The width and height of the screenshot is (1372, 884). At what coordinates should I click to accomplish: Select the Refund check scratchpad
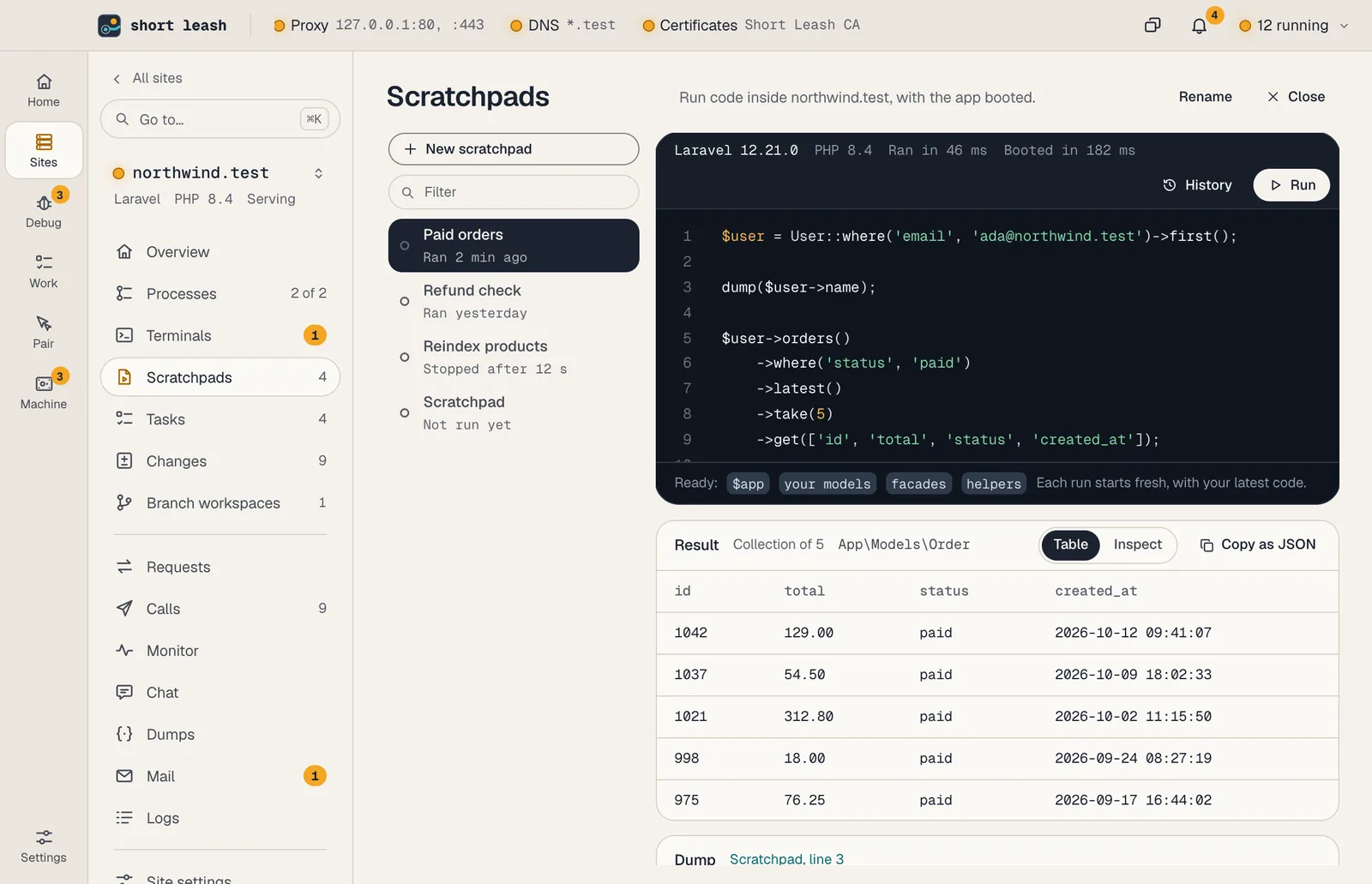click(x=514, y=301)
